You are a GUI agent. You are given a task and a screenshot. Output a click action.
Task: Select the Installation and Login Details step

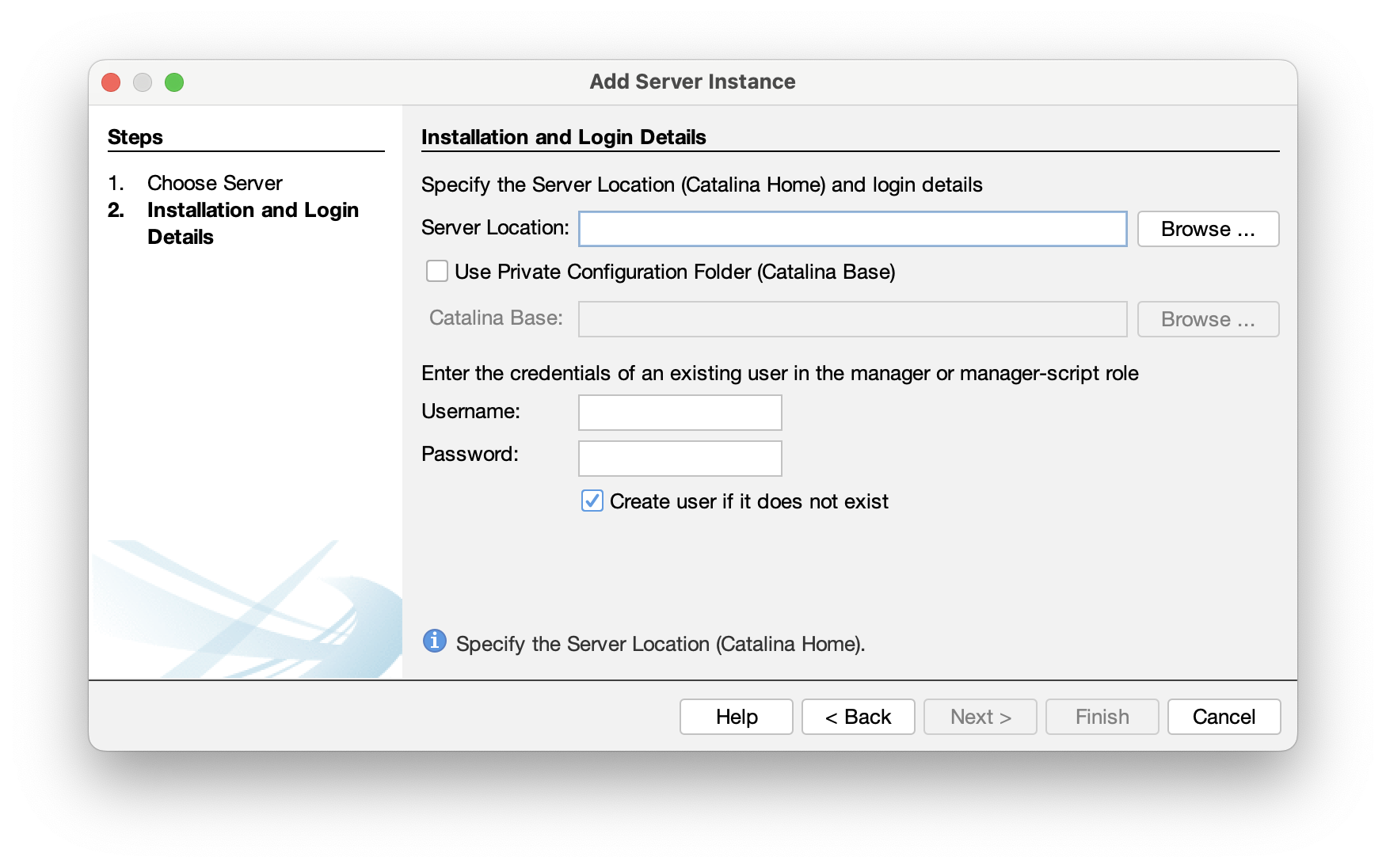[253, 210]
